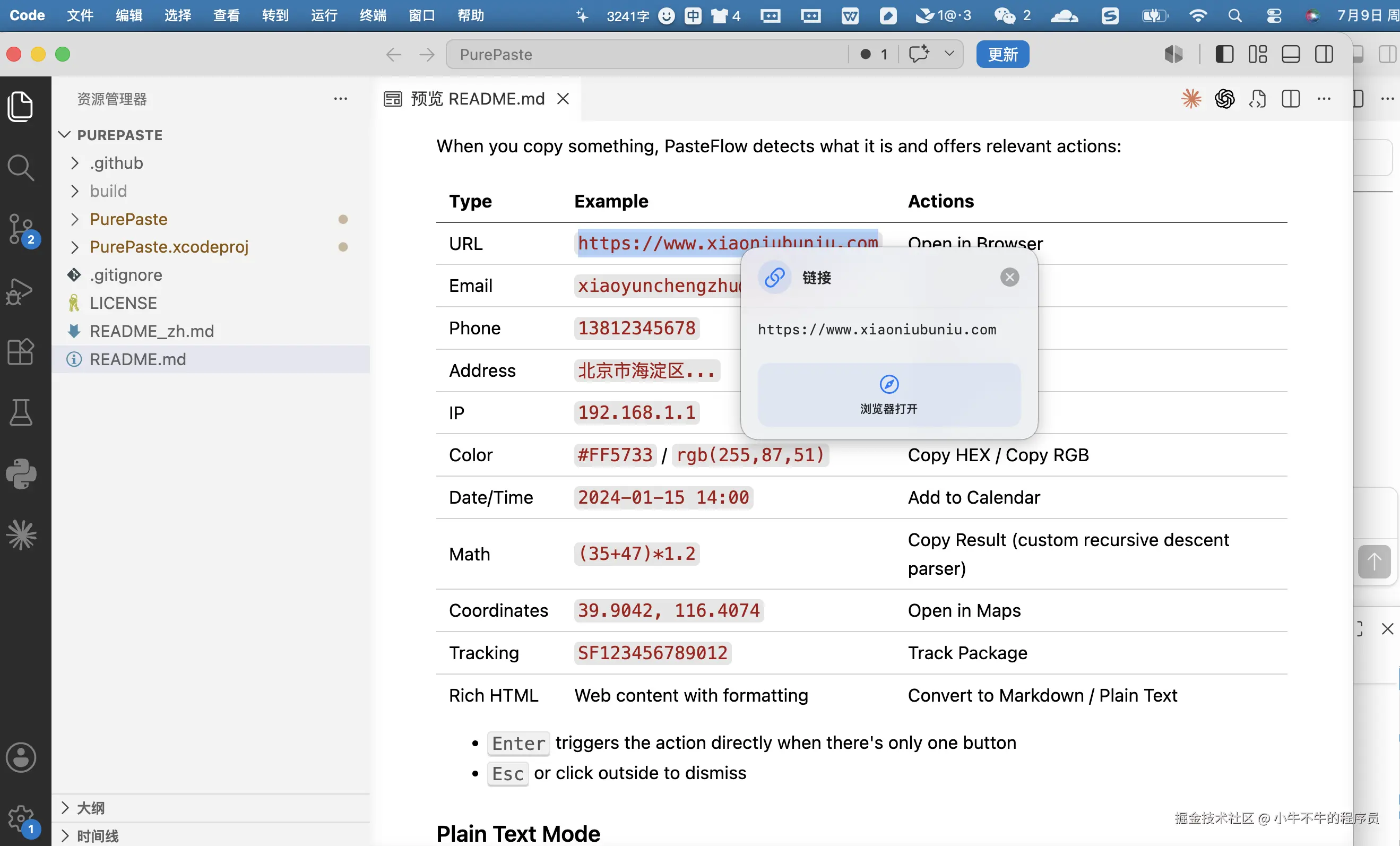This screenshot has height=846, width=1400.
Task: Open macOS Control Center toggles icon
Action: (x=1274, y=15)
